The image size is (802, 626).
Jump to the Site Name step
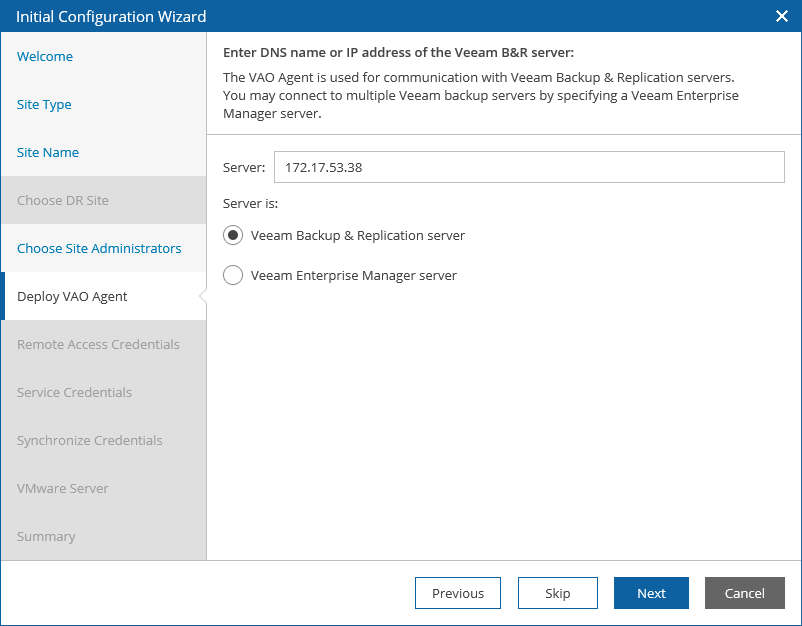tap(48, 152)
